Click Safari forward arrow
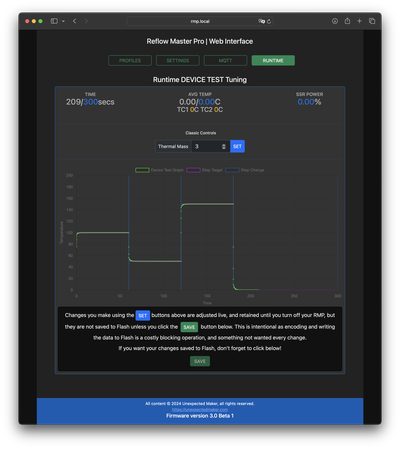The width and height of the screenshot is (400, 449). coord(86,21)
